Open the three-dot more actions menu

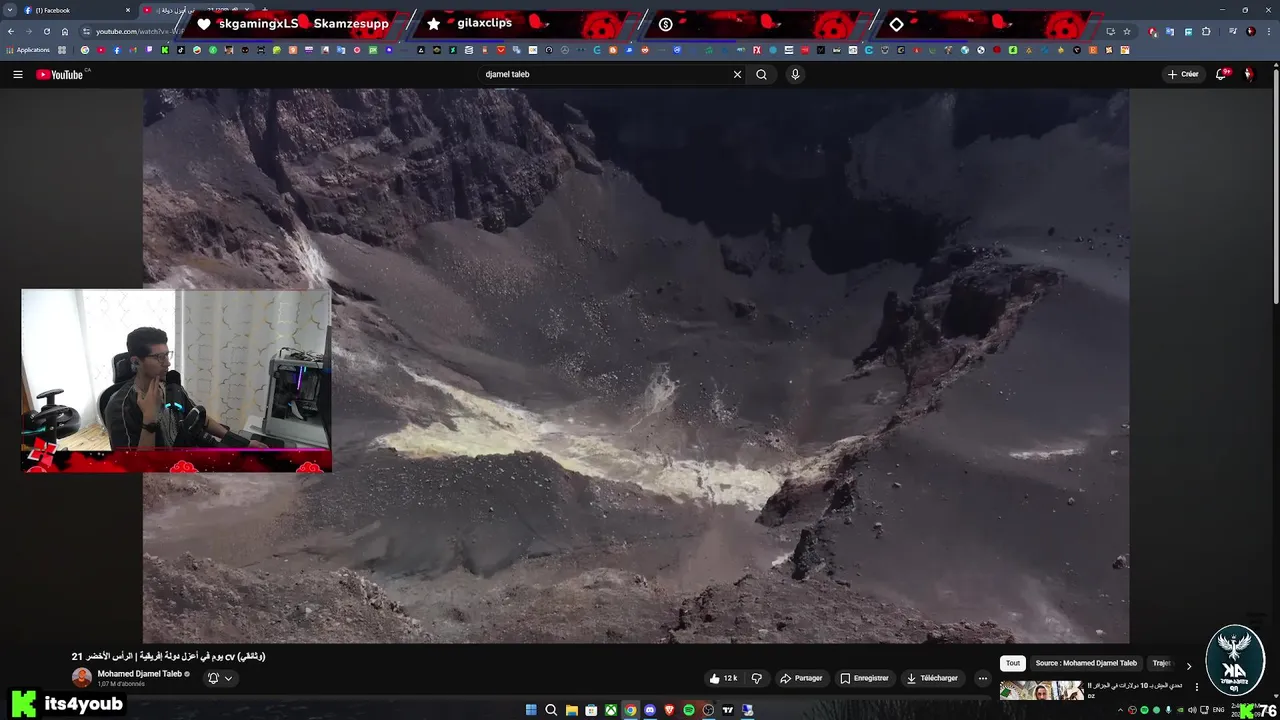click(982, 678)
